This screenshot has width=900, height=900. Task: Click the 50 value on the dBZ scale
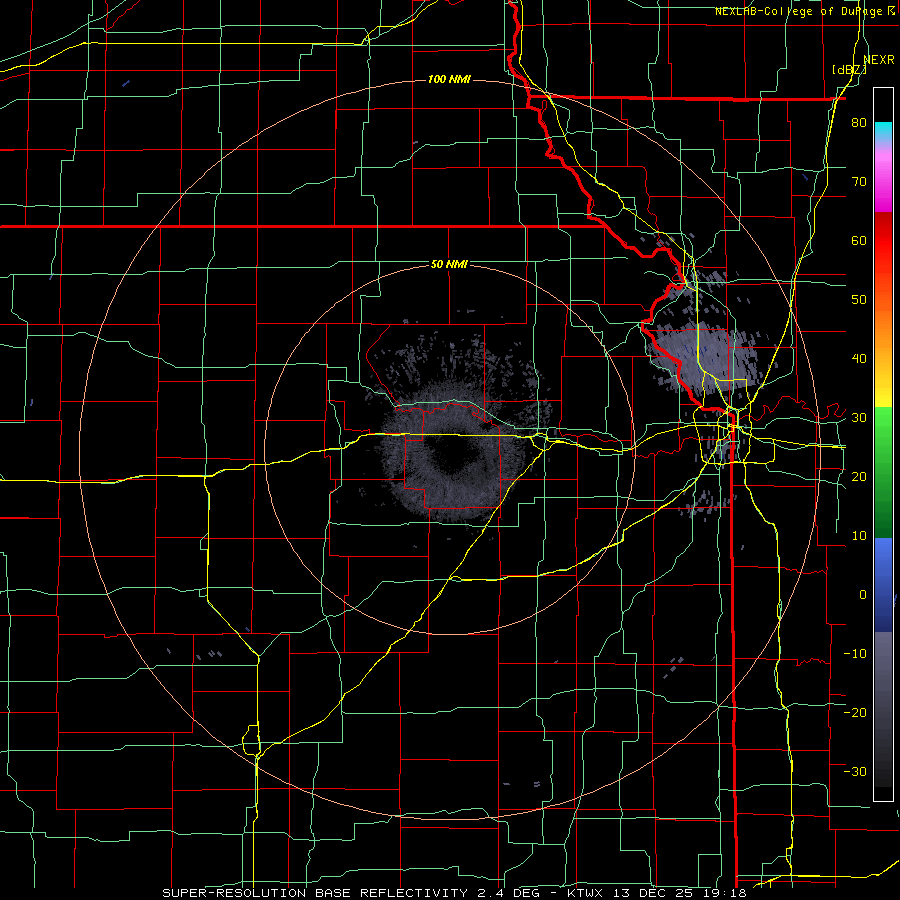[x=859, y=300]
